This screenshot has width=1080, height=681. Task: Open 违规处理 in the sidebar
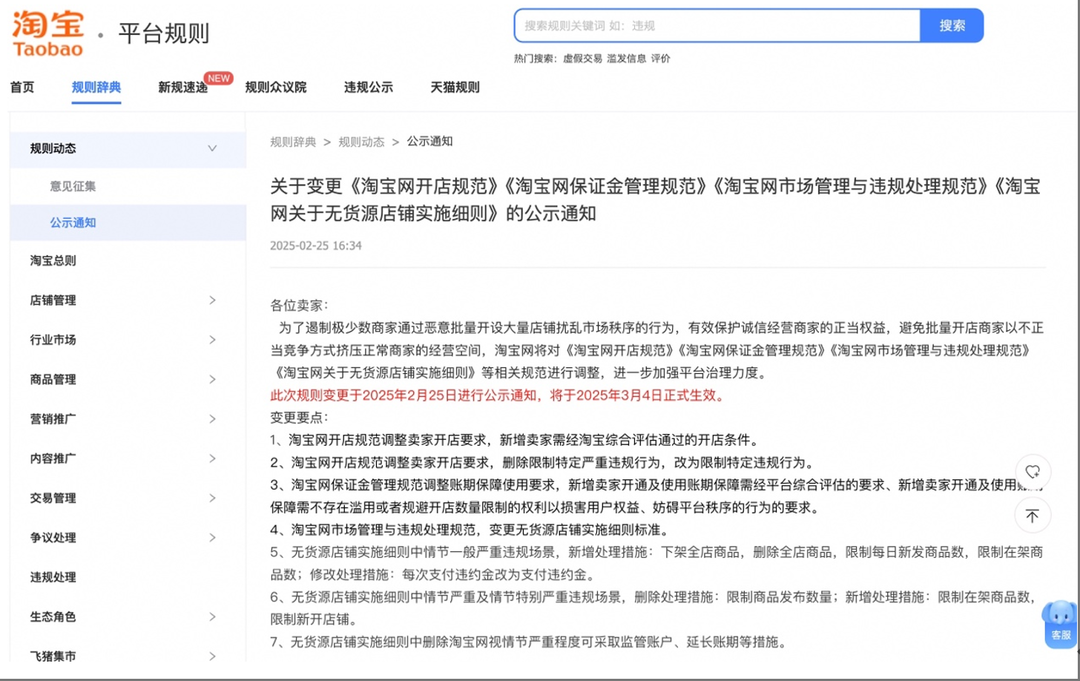[x=53, y=577]
